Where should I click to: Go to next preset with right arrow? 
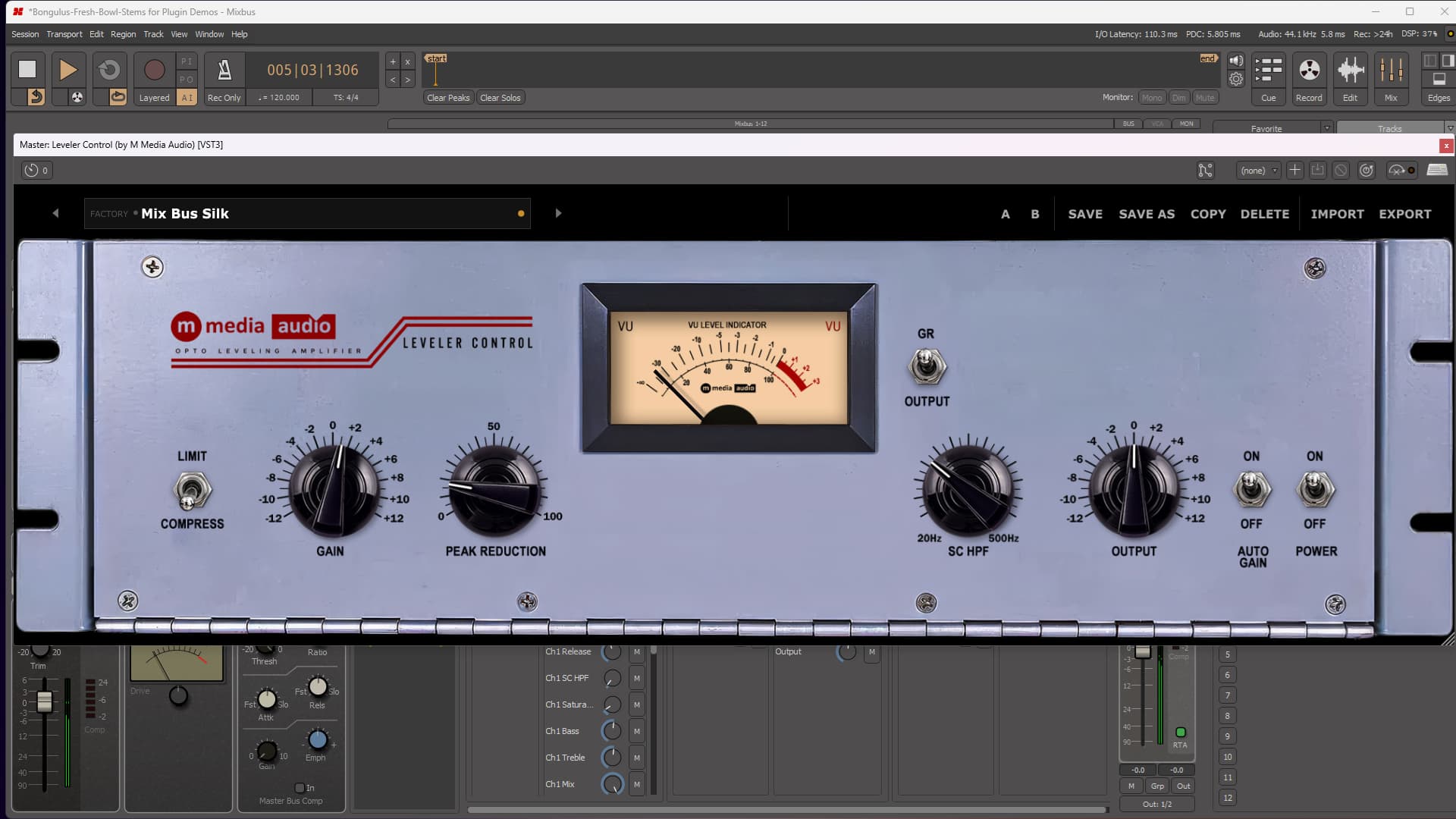point(558,214)
